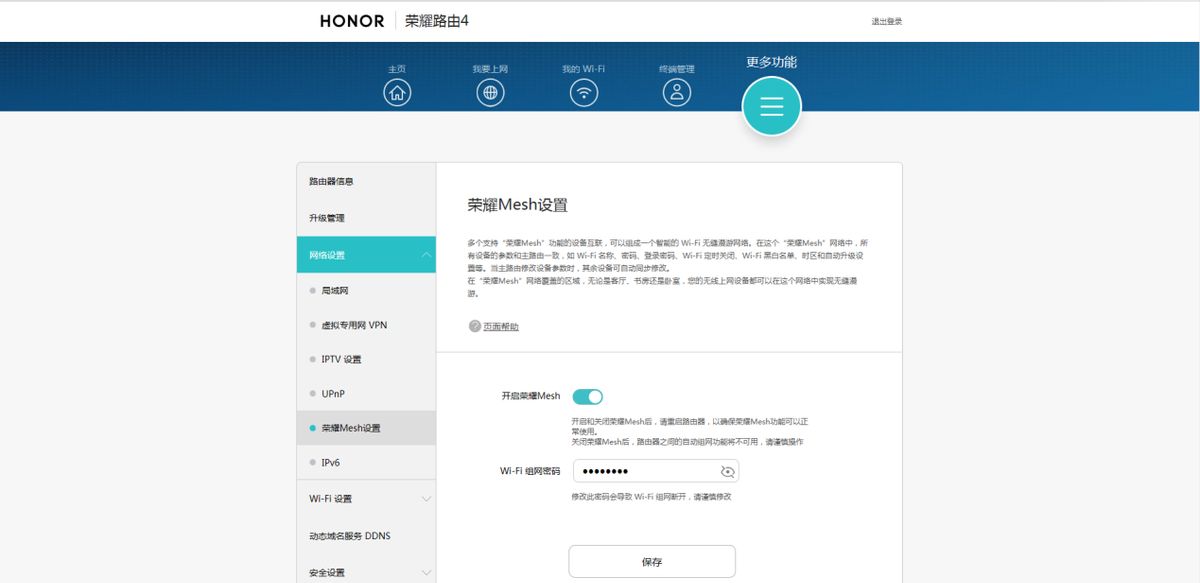
Task: Click the 退出登录 link
Action: coord(887,21)
